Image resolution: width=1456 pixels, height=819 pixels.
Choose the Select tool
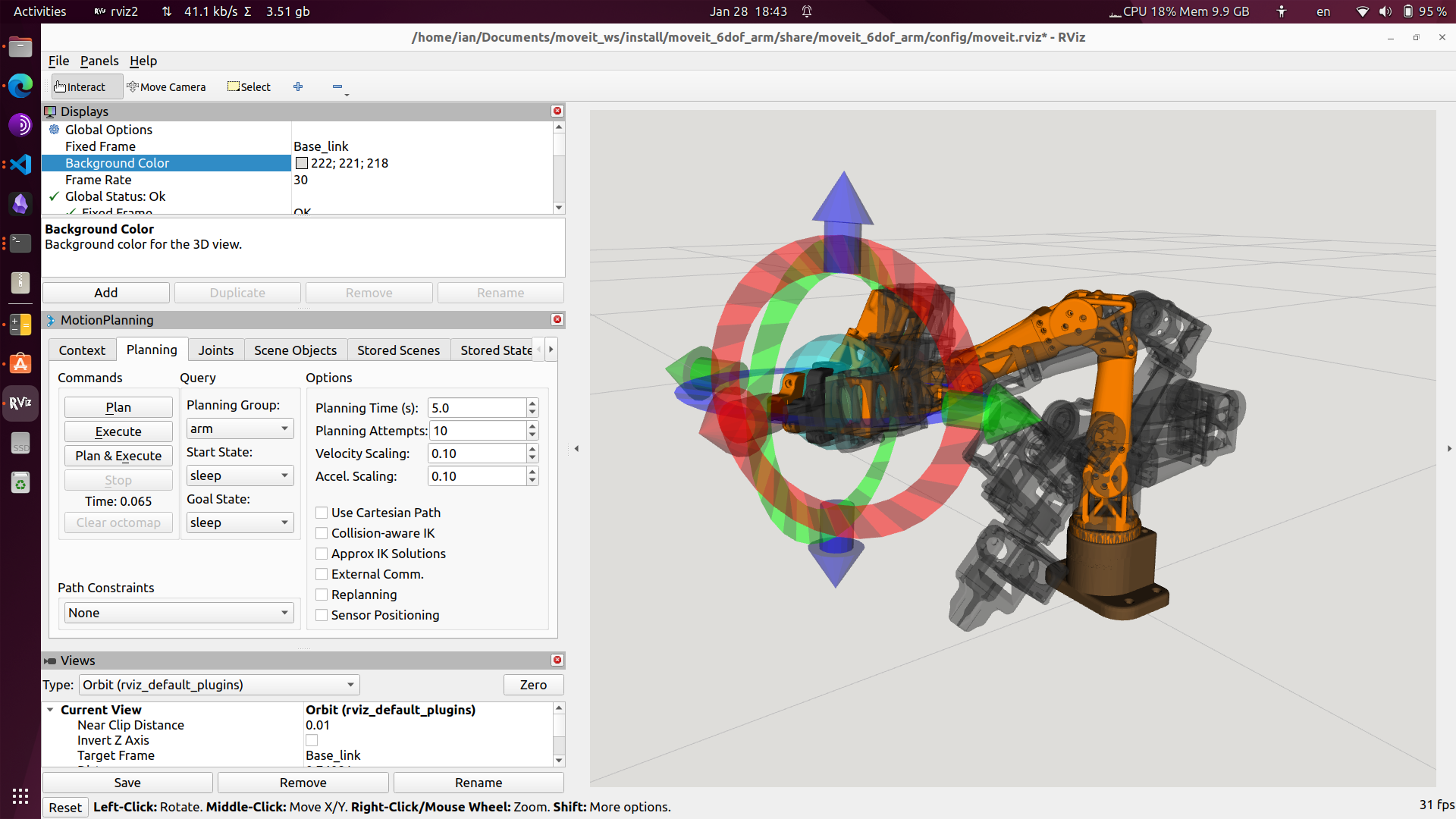pyautogui.click(x=249, y=86)
